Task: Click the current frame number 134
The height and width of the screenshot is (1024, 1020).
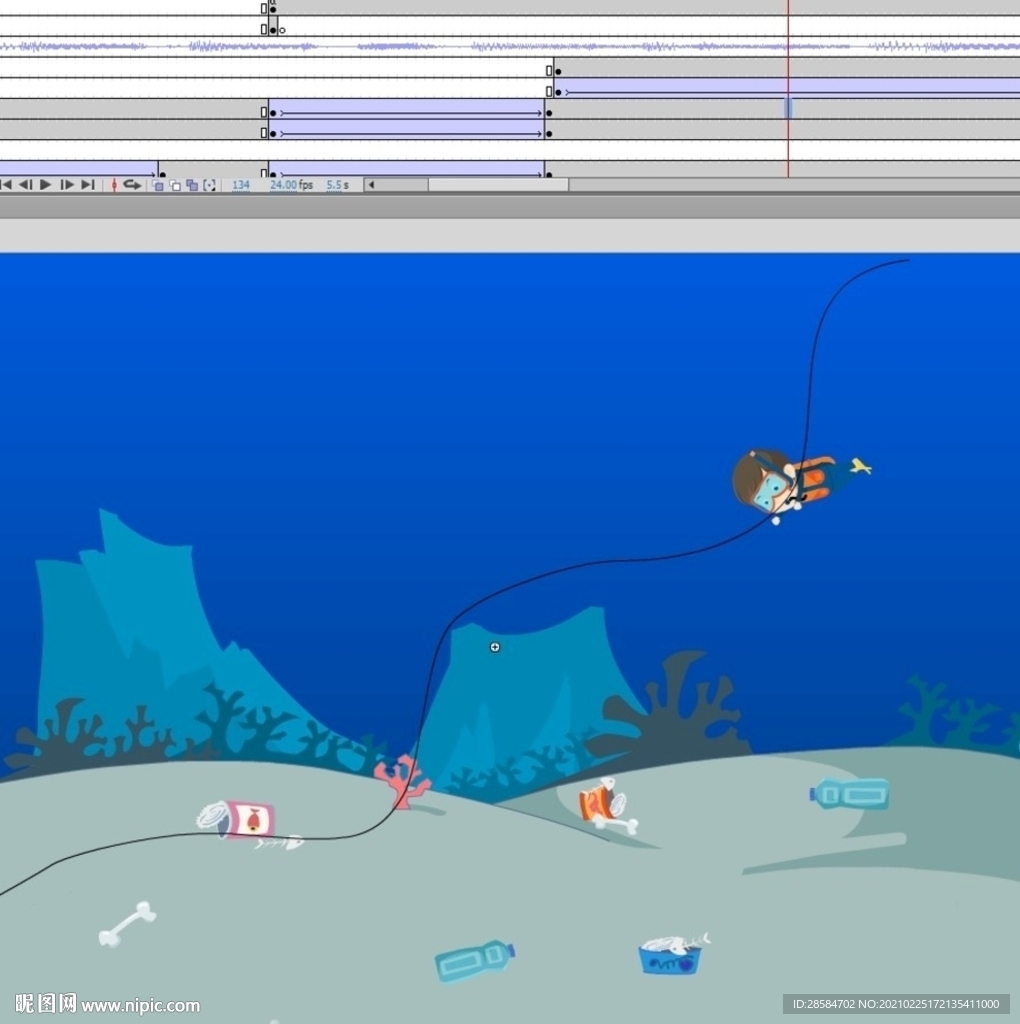Action: point(240,185)
